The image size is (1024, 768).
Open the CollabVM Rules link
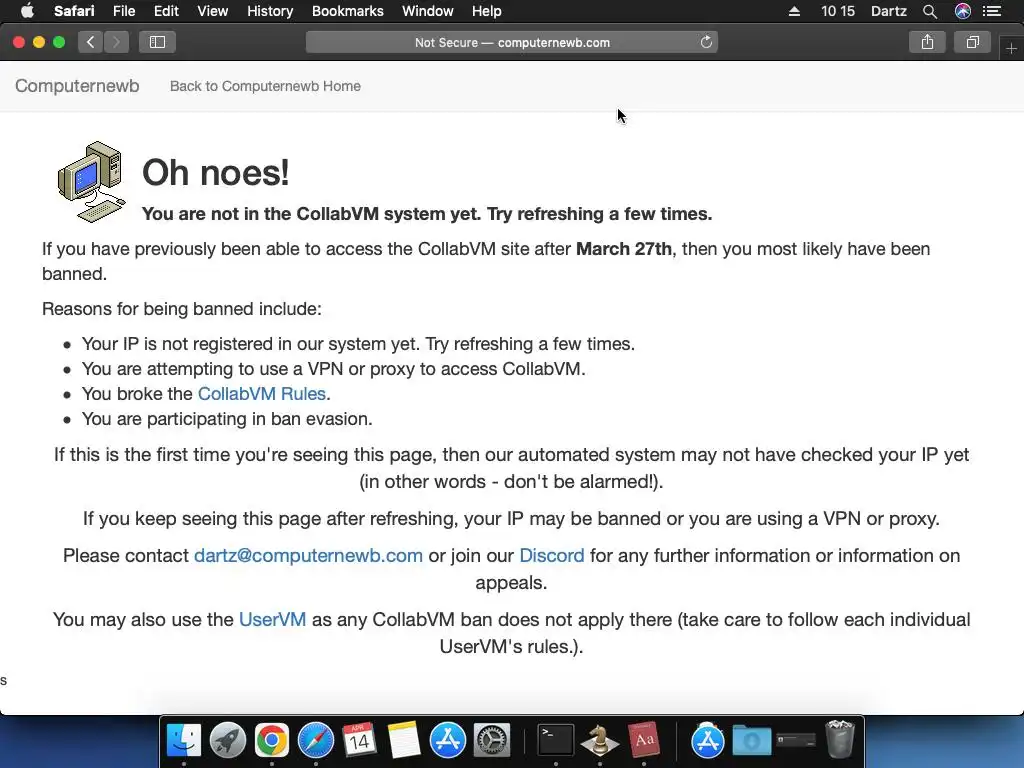262,394
